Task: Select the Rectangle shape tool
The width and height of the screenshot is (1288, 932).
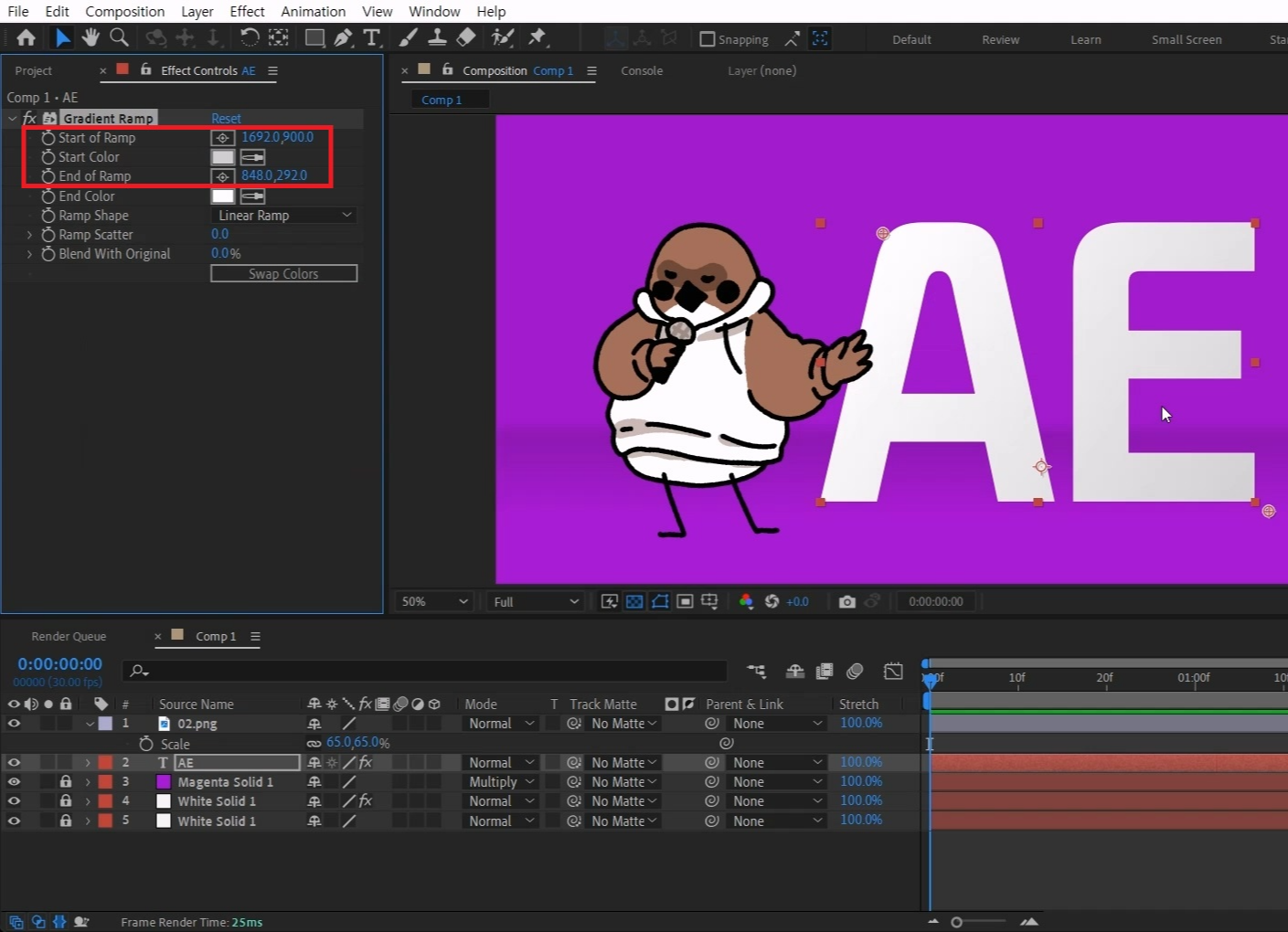Action: click(x=314, y=37)
